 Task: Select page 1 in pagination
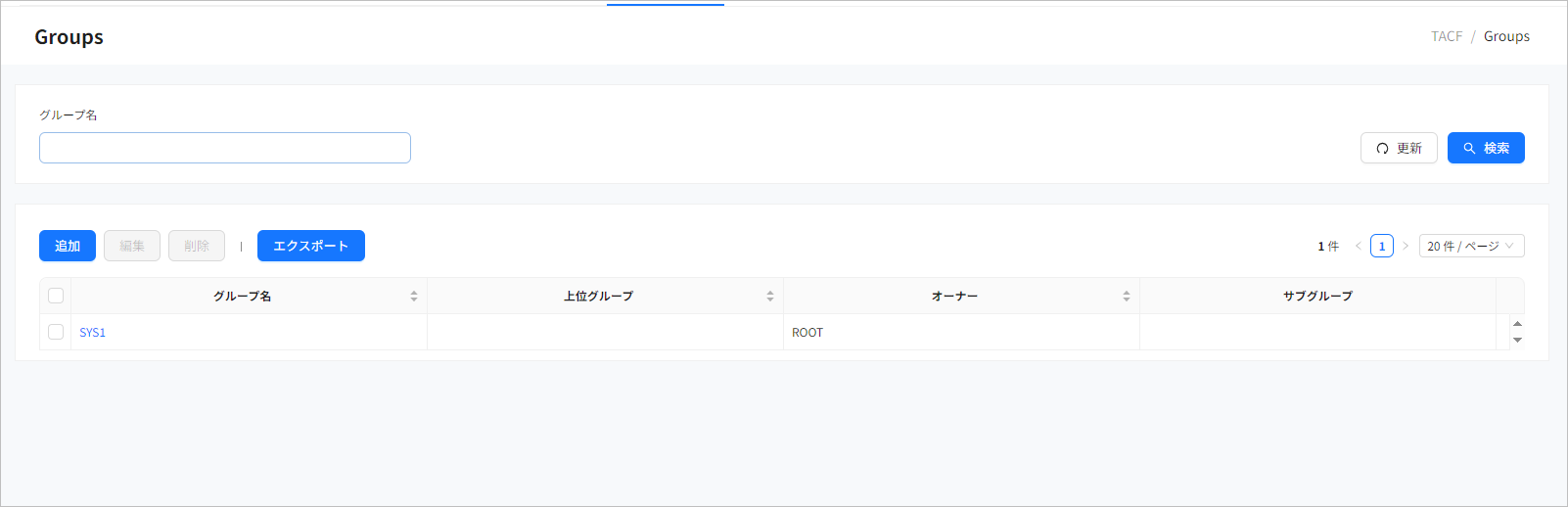coord(1382,246)
